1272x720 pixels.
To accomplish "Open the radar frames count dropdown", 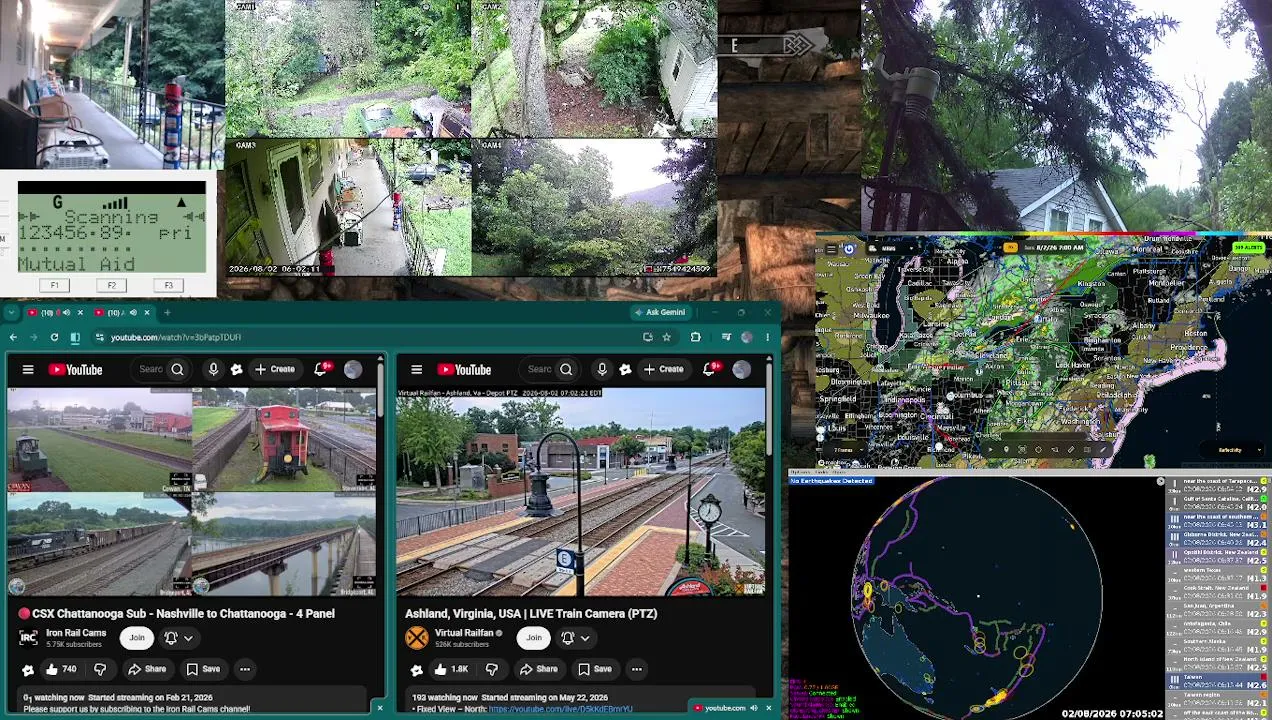I will (845, 450).
